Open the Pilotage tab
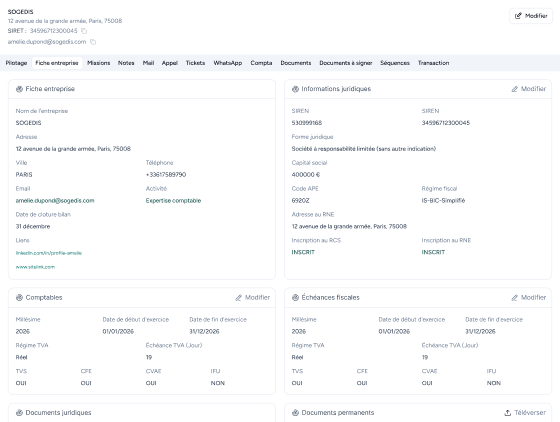 pos(16,63)
